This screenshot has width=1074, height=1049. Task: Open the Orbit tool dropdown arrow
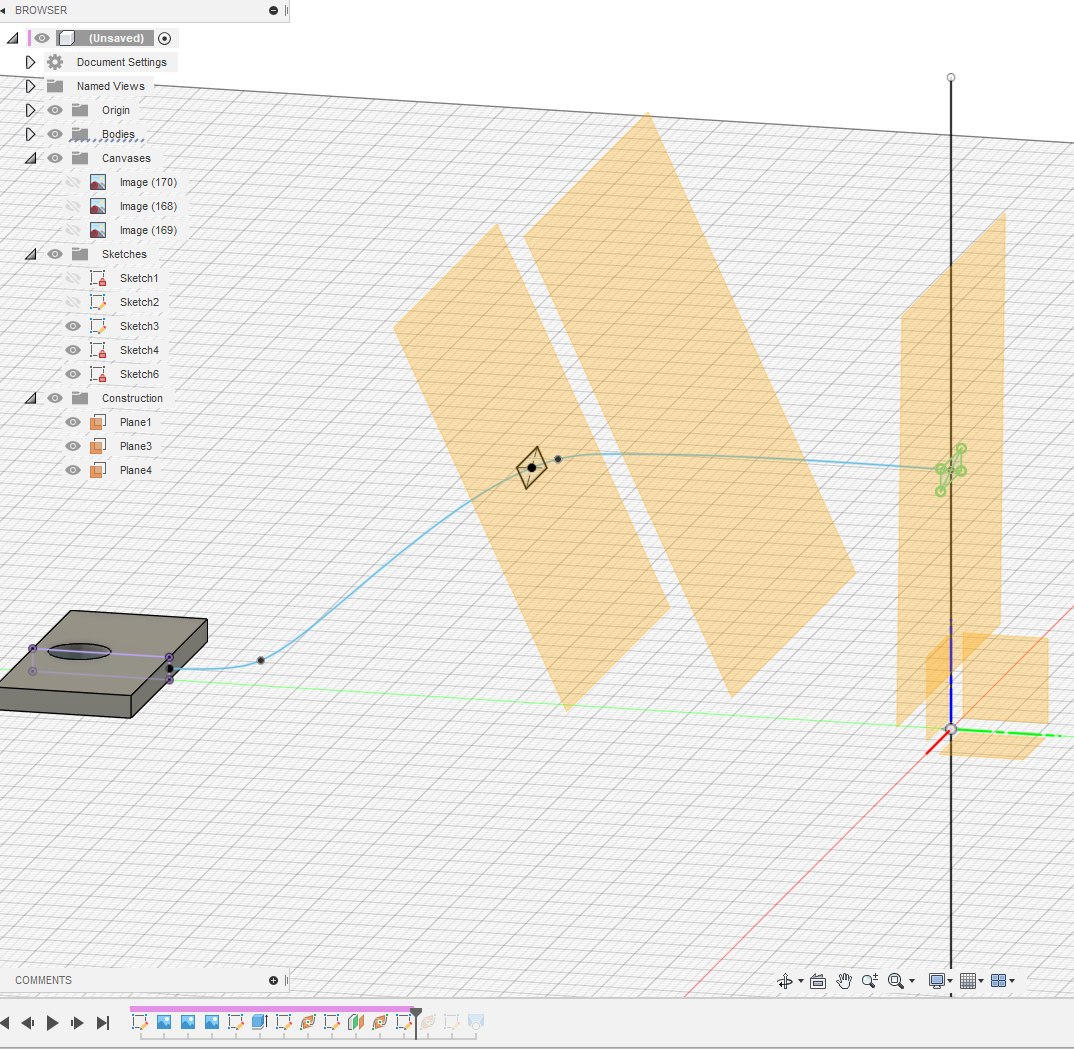pos(801,982)
